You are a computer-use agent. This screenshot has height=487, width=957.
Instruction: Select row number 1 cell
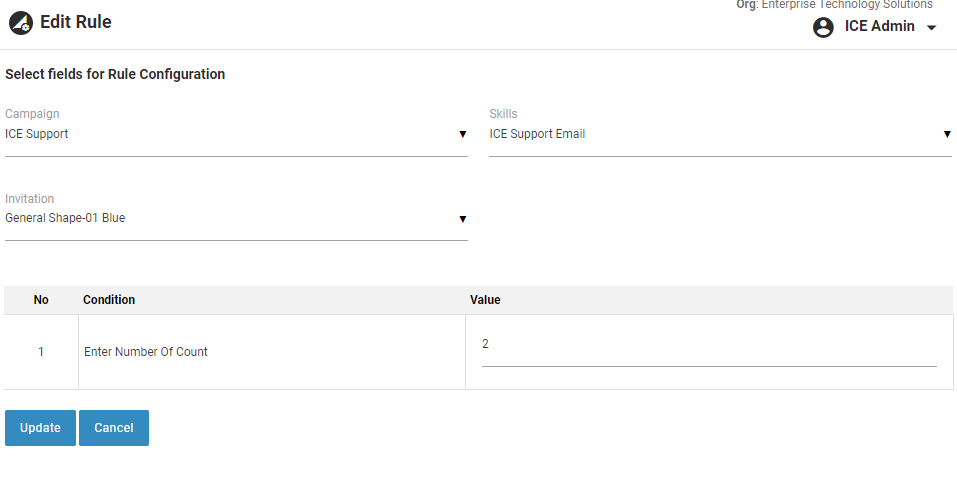41,352
